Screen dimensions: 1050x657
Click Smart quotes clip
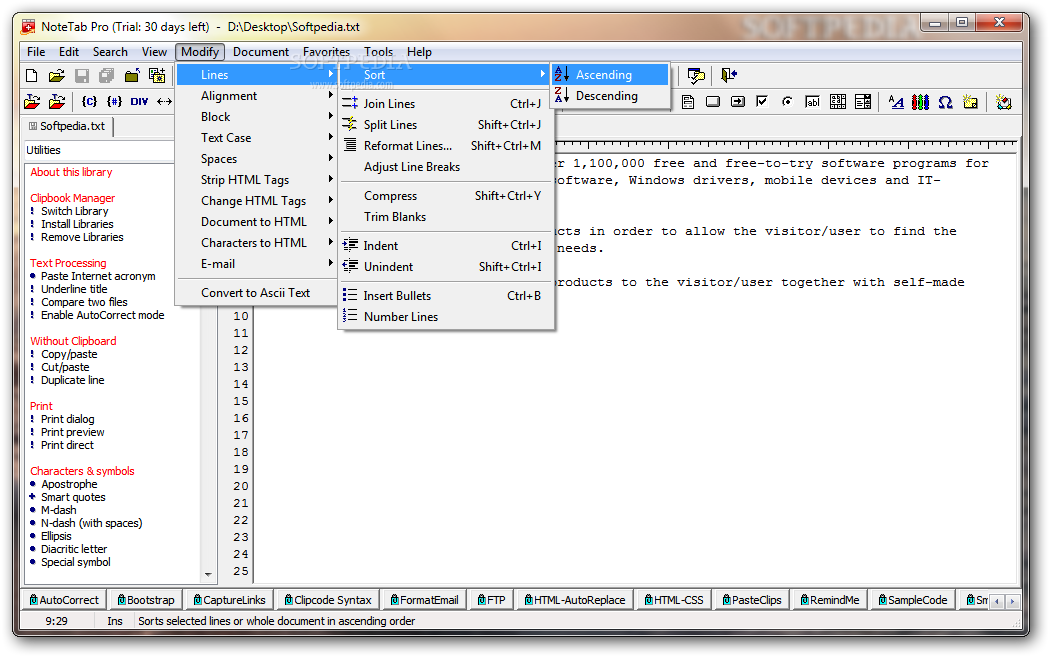73,497
